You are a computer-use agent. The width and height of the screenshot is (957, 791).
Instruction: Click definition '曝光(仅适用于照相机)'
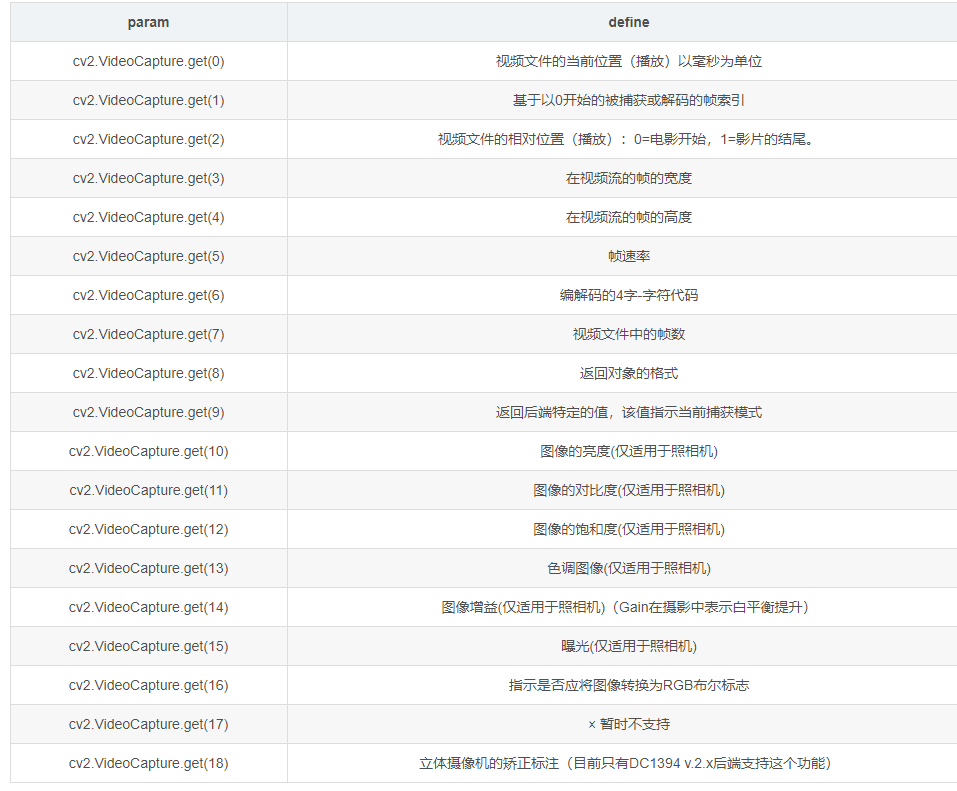pyautogui.click(x=629, y=647)
